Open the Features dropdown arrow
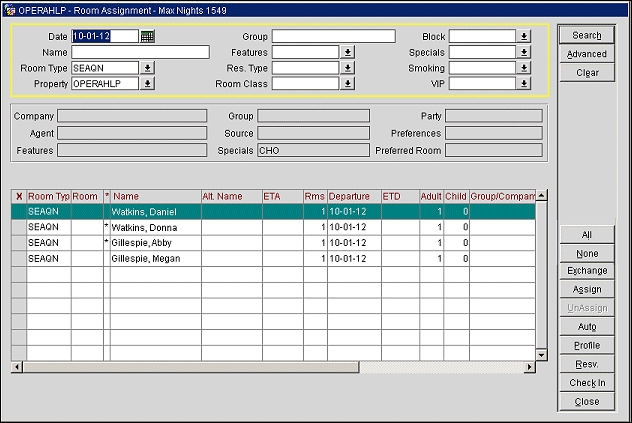 [x=348, y=52]
